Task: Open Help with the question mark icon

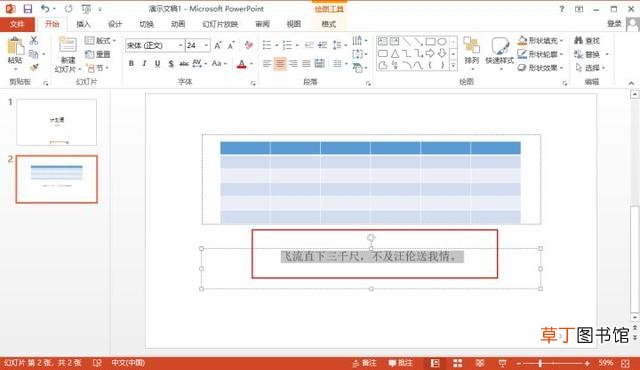Action: pos(562,9)
